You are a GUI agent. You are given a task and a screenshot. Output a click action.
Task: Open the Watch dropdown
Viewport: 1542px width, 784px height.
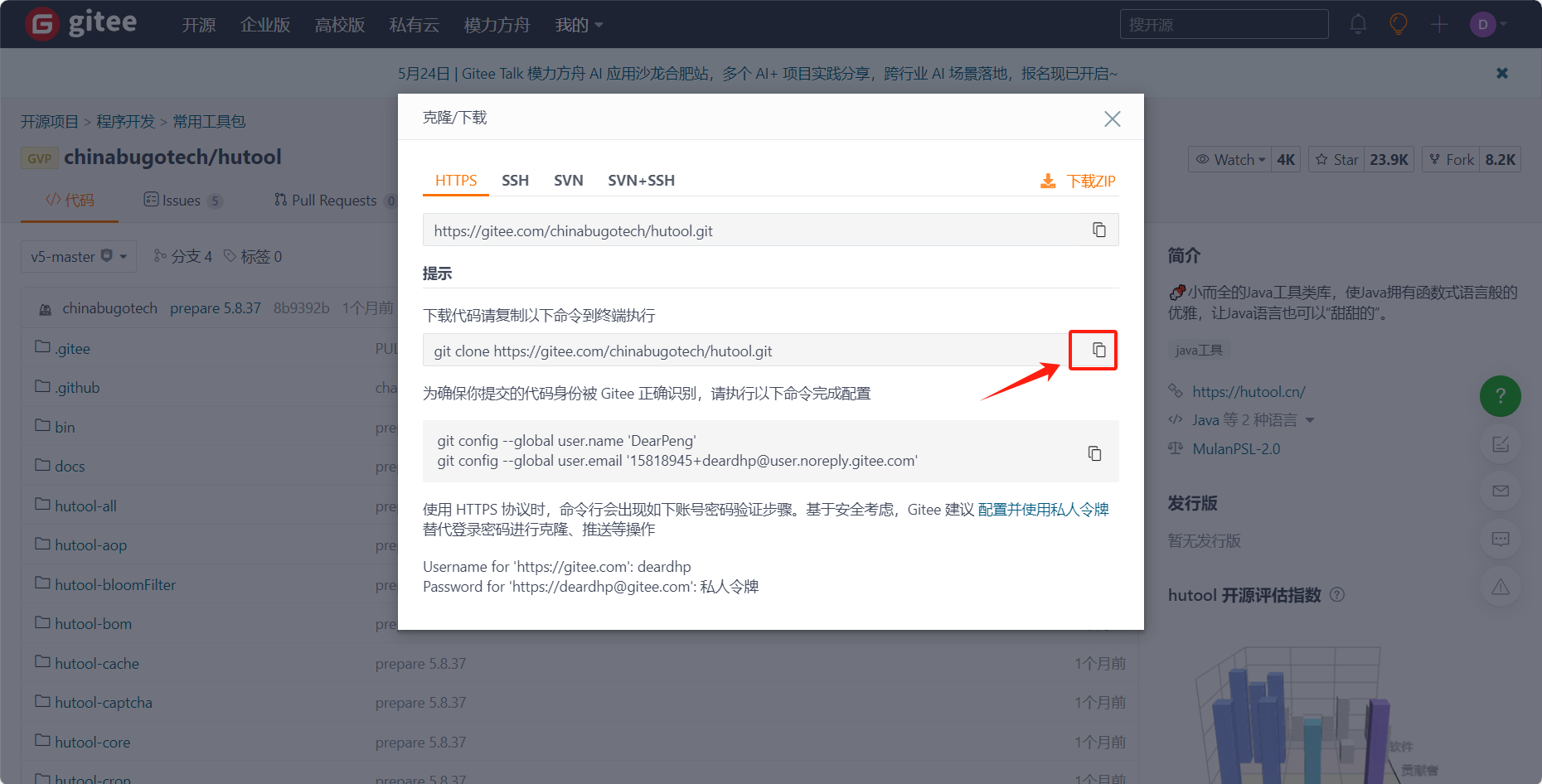pos(1230,159)
